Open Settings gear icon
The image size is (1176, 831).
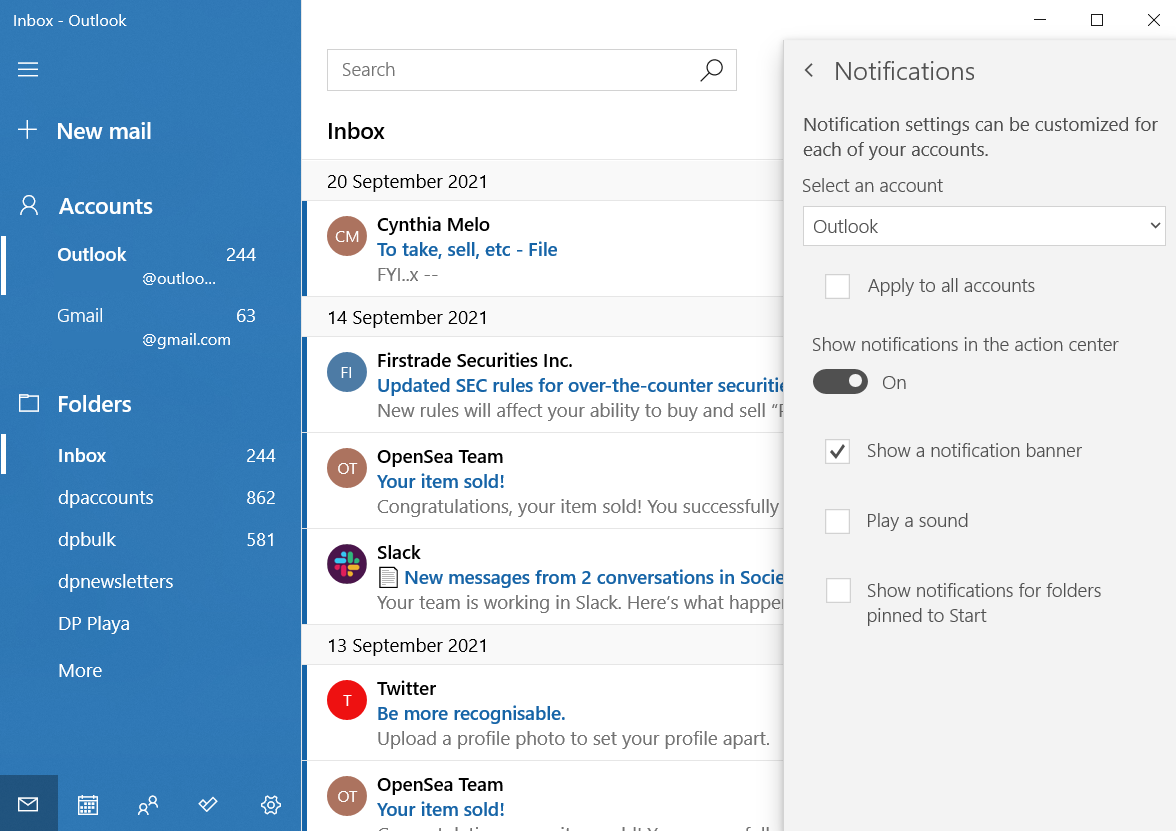pyautogui.click(x=271, y=805)
